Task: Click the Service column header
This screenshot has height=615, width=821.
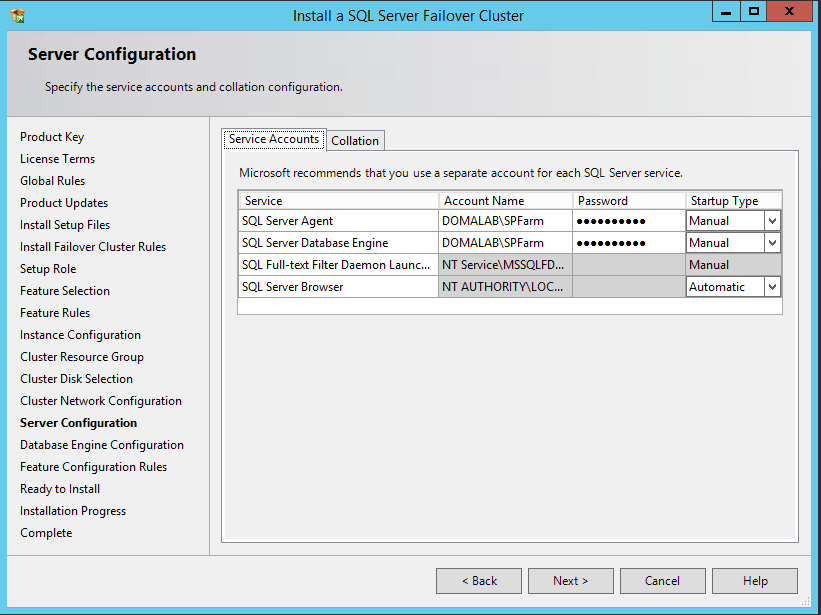Action: coord(338,201)
